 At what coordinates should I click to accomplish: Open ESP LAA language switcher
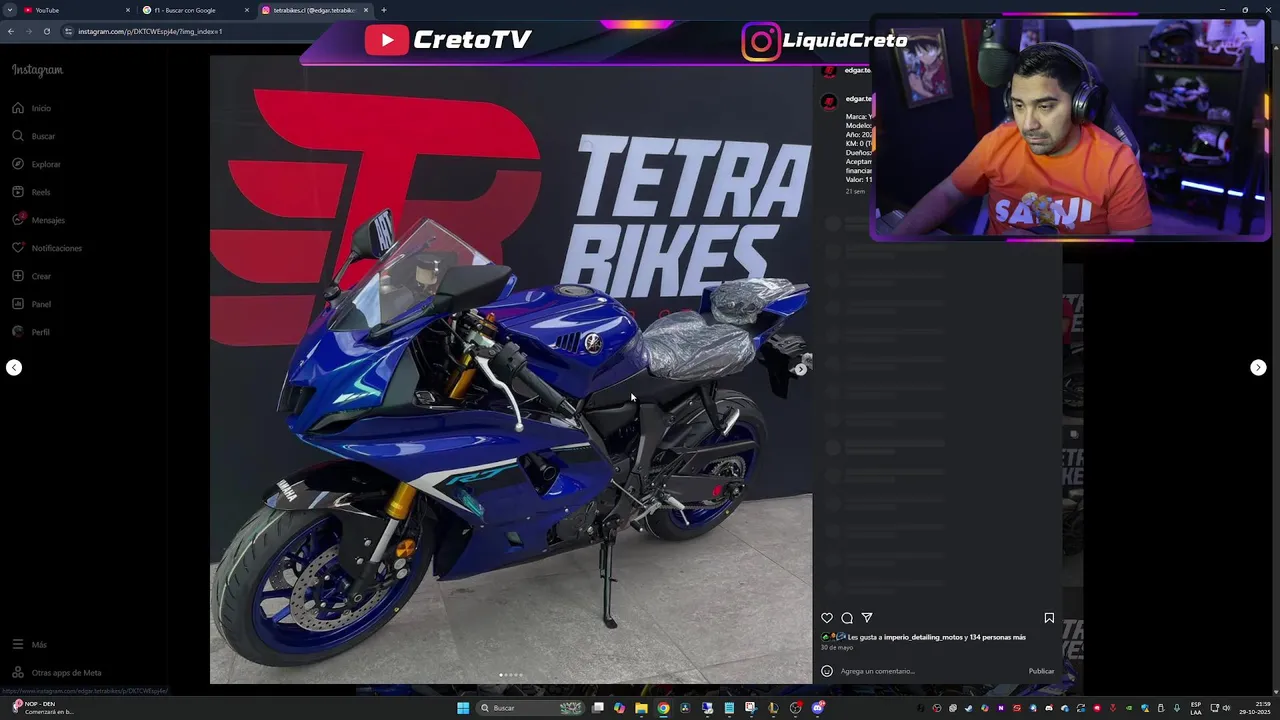click(1196, 708)
